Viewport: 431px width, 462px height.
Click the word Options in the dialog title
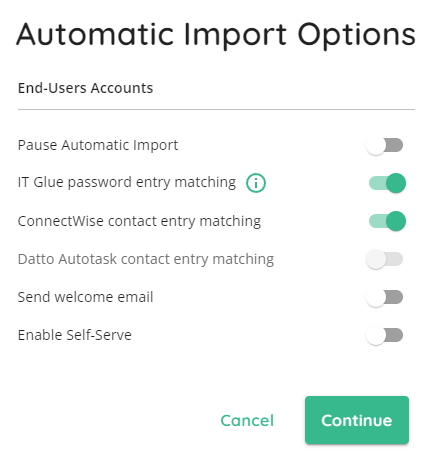(356, 36)
